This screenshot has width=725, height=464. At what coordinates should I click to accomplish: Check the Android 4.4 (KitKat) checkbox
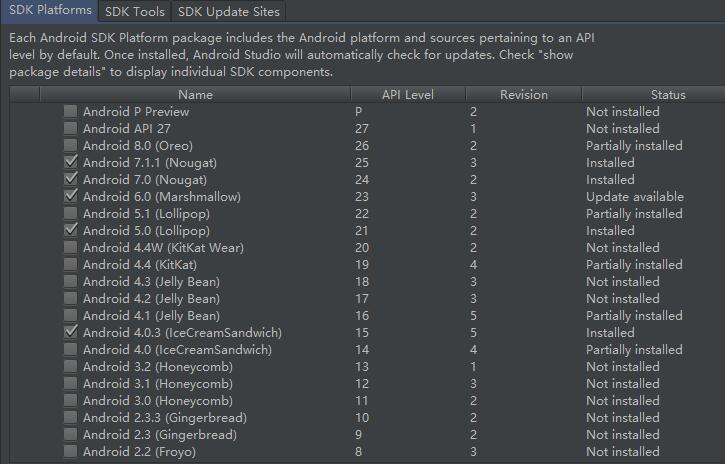70,265
